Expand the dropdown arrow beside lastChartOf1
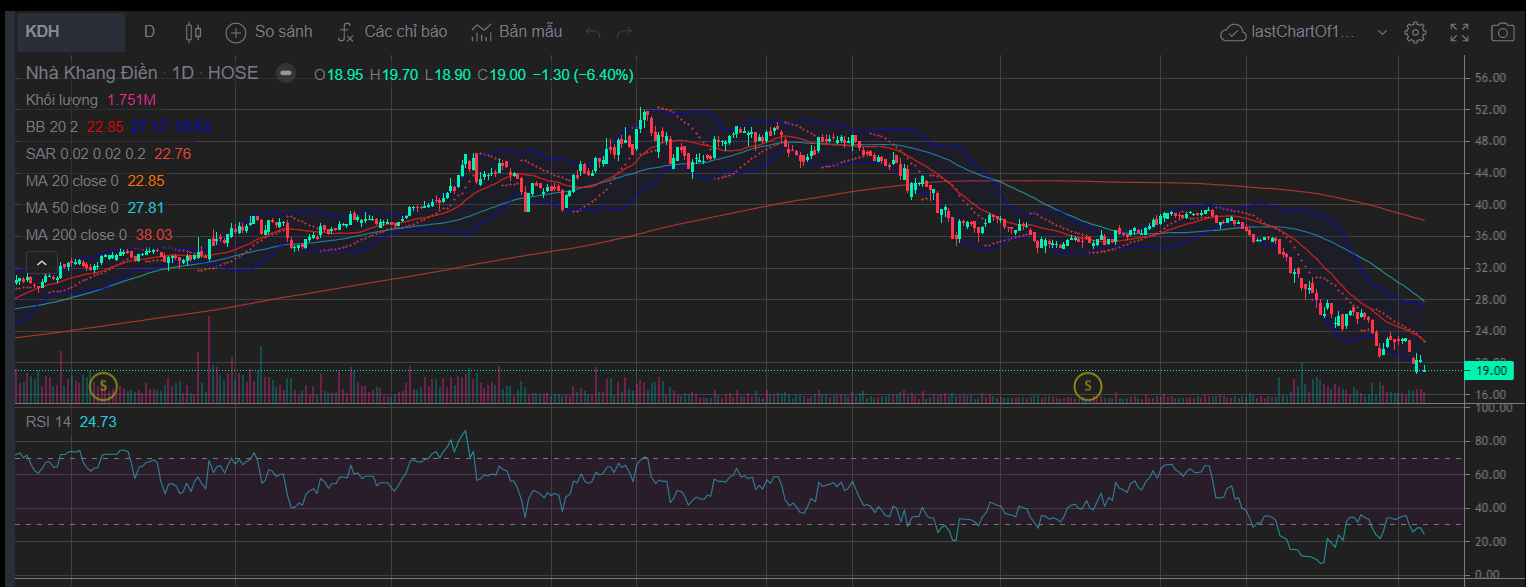Screen dimensions: 1526x587 pyautogui.click(x=1382, y=32)
